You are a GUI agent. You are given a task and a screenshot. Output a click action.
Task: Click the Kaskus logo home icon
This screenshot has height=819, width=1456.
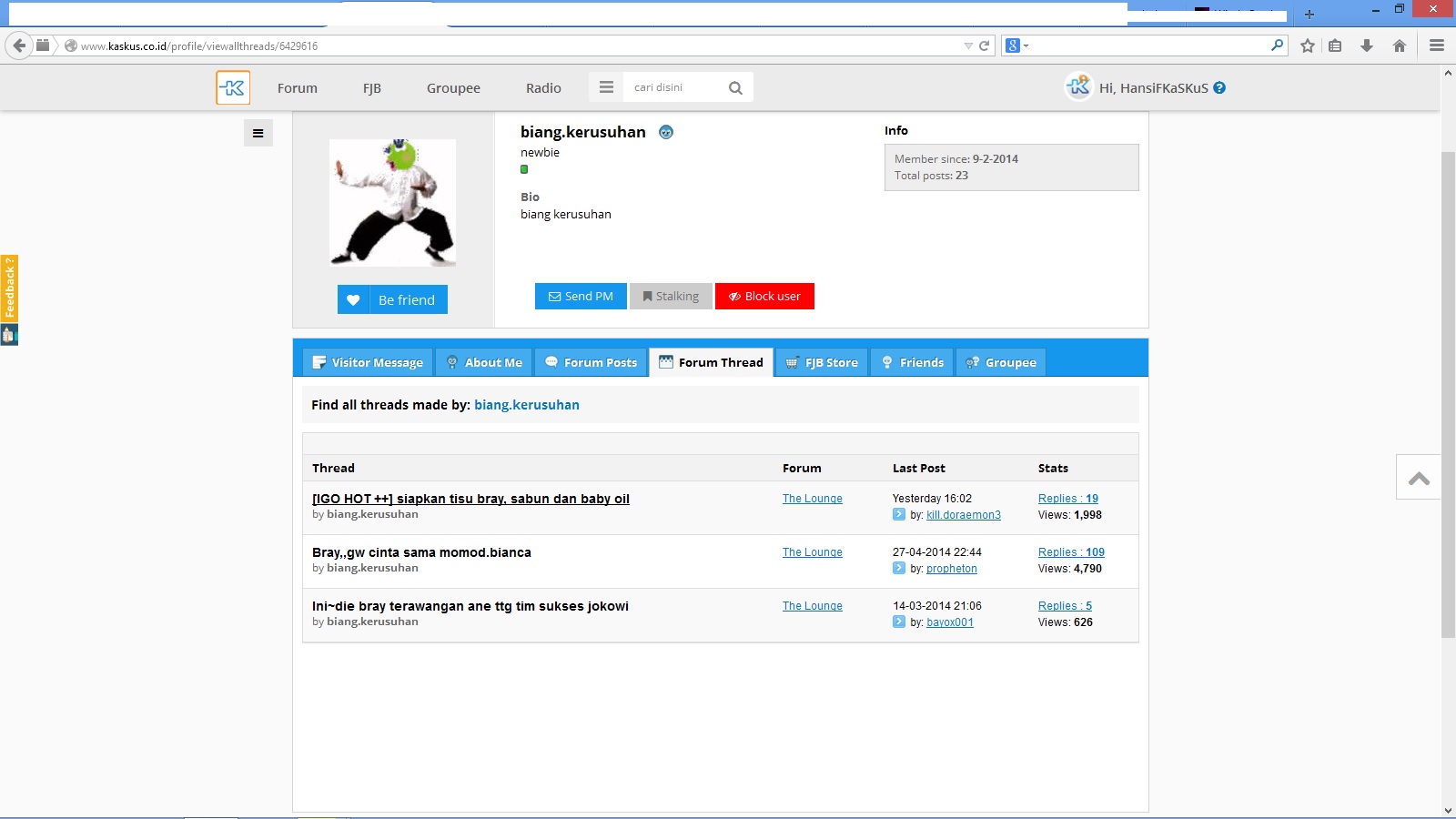click(233, 88)
